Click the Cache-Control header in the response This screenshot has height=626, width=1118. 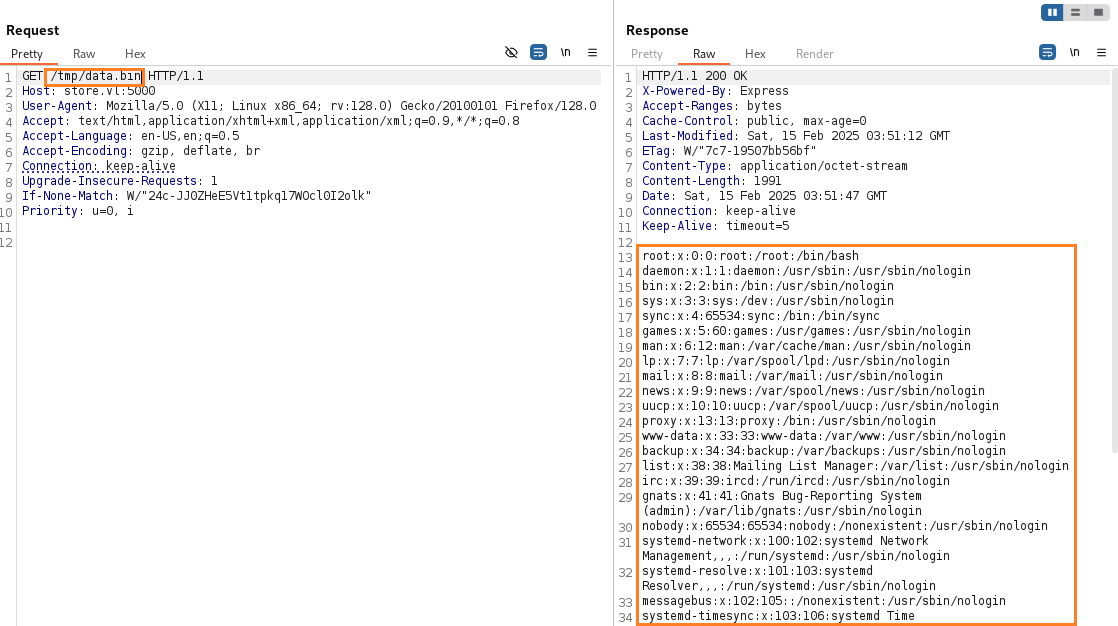tap(754, 120)
